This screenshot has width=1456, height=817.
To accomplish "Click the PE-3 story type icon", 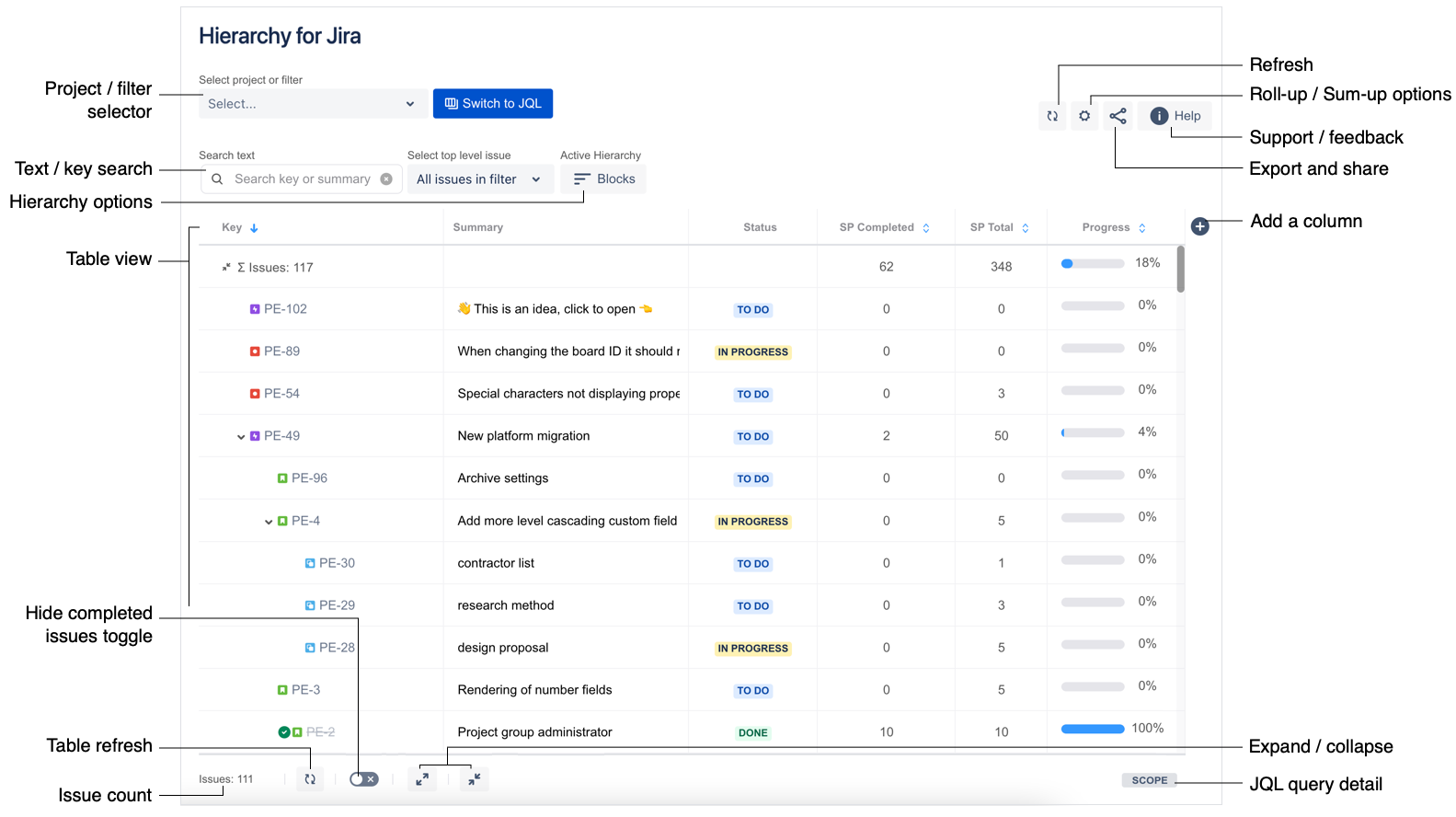I will tap(282, 690).
